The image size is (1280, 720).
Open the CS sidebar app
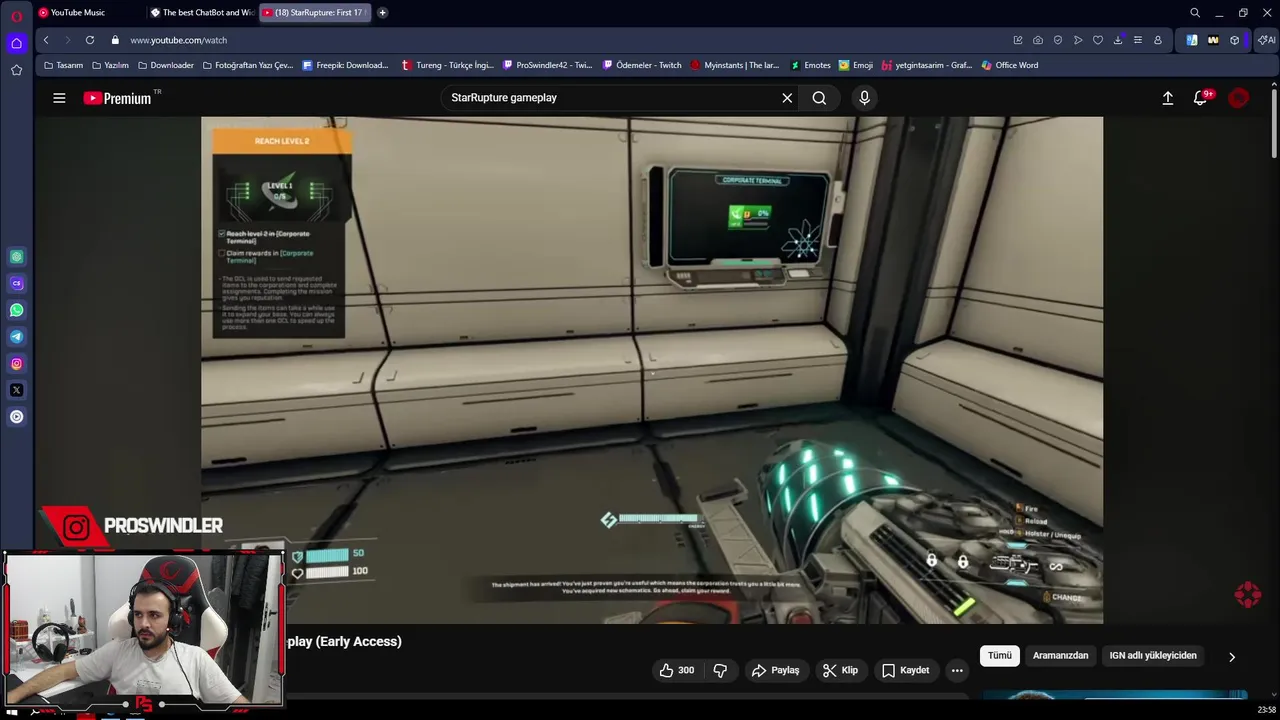[x=16, y=284]
